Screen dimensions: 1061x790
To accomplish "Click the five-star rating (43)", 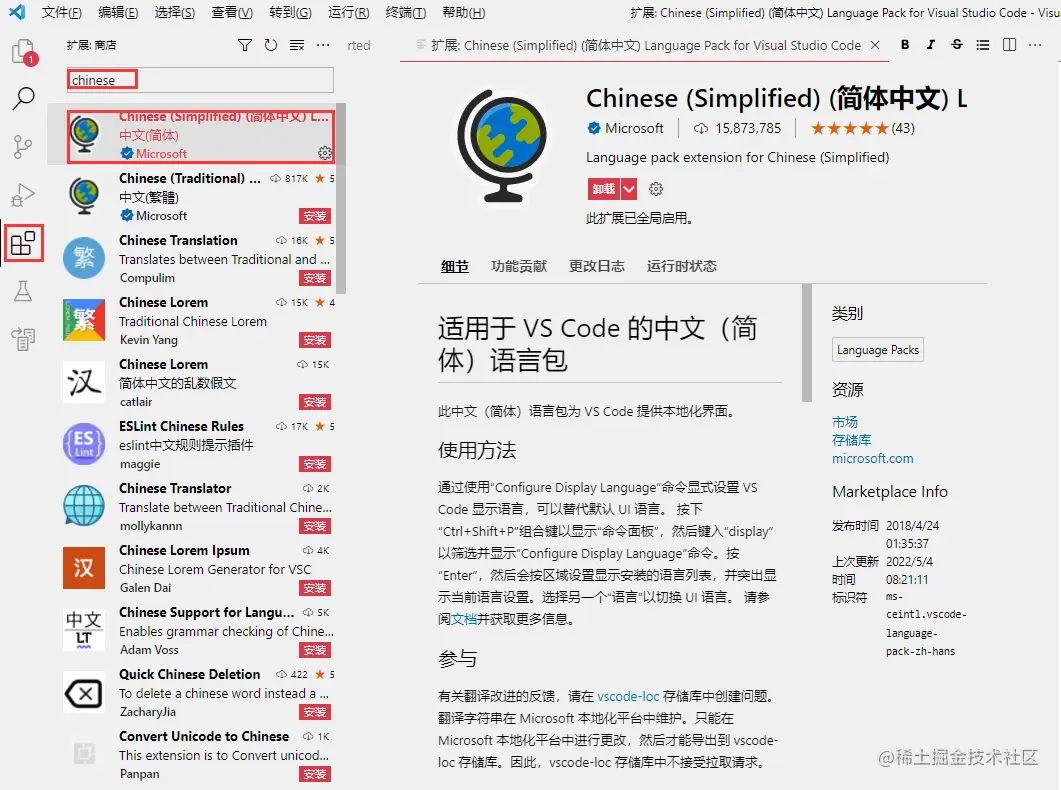I will 863,128.
